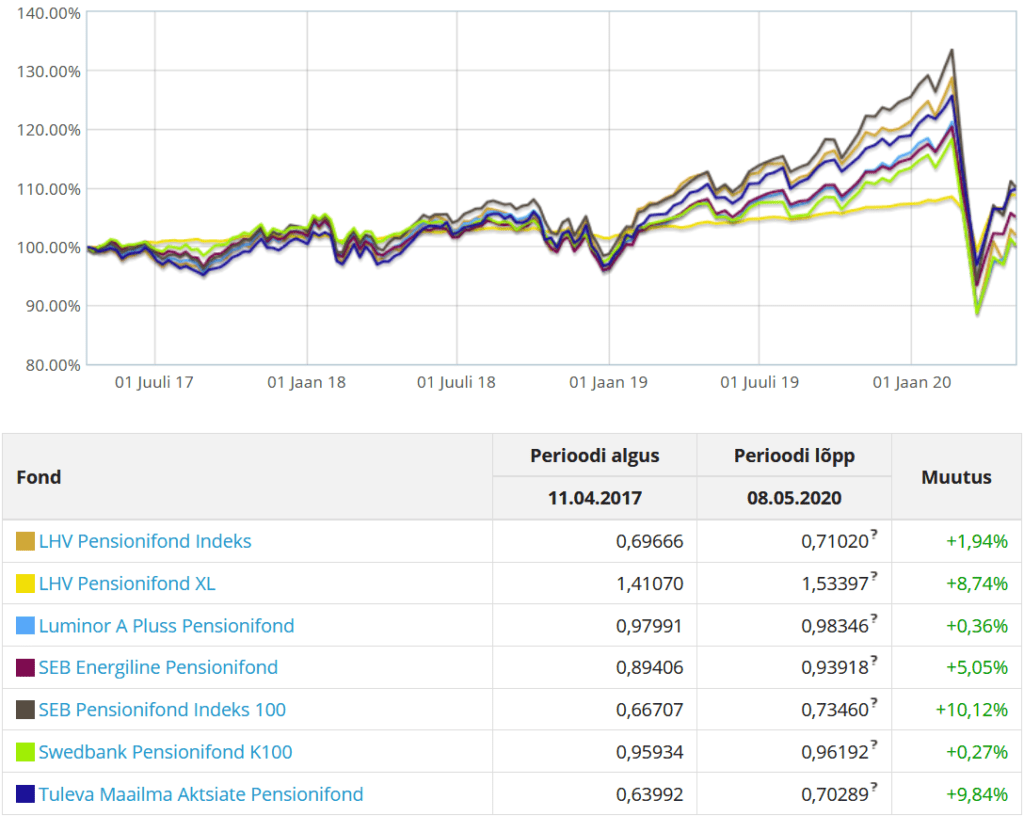The image size is (1024, 816).
Task: Open SEB Pensionifond Indeks 100 link
Action: click(162, 710)
